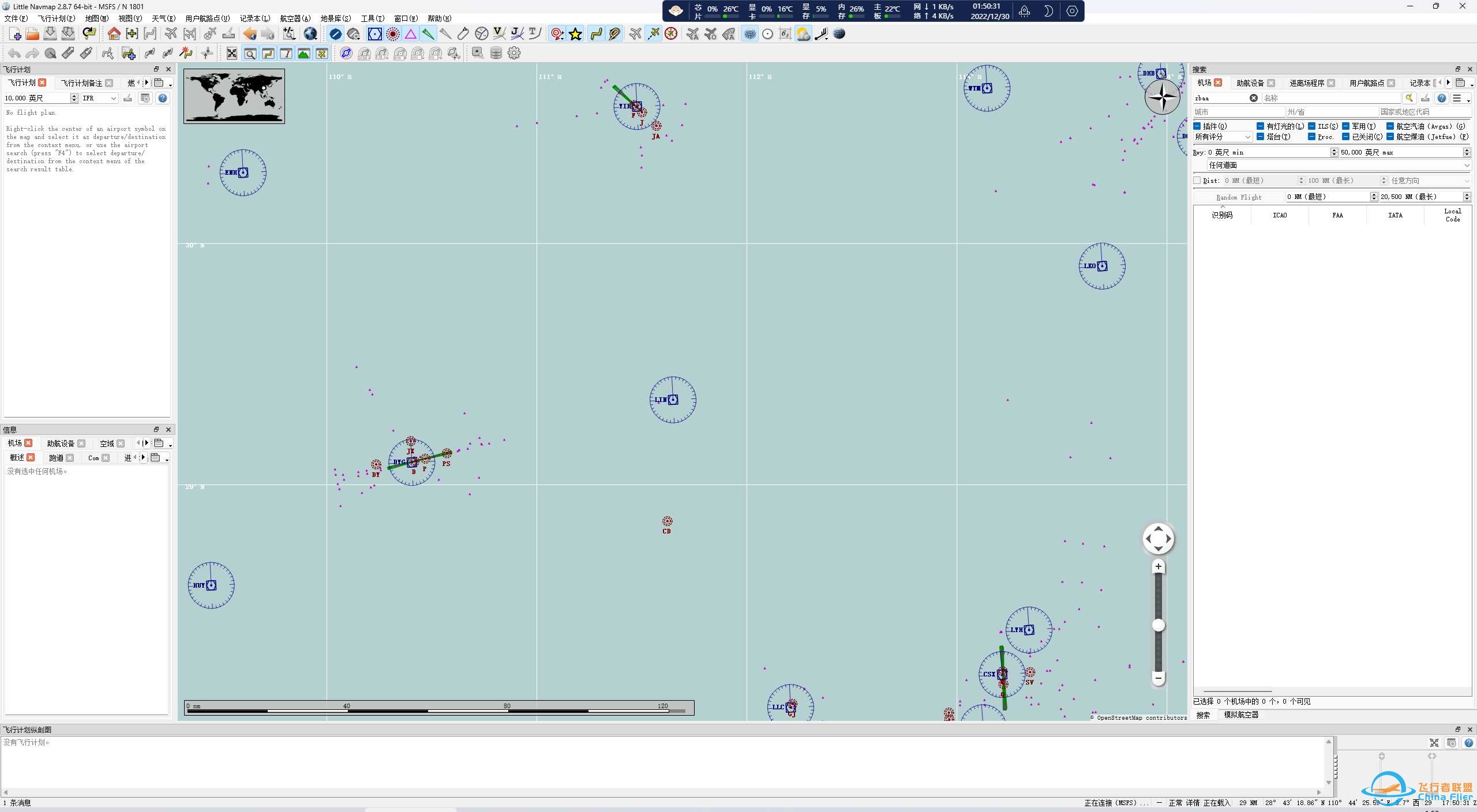Click the yellow star userpoints icon

575,34
